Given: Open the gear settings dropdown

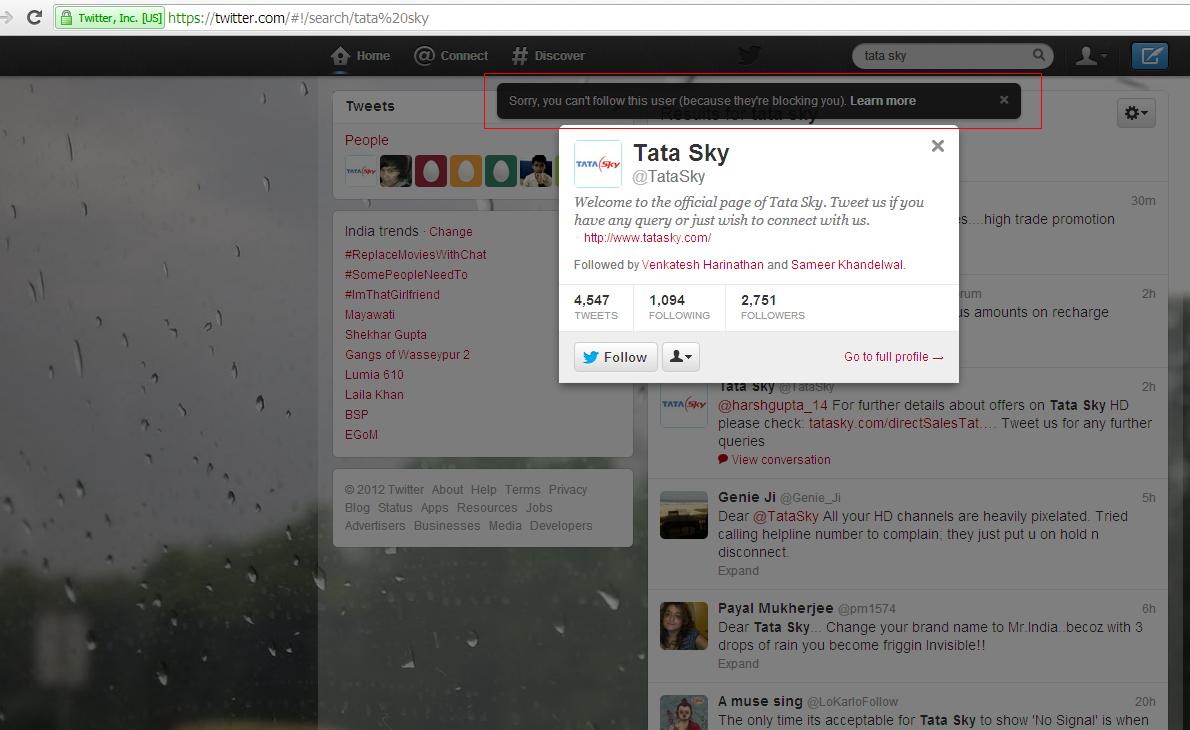Looking at the screenshot, I should [x=1136, y=113].
